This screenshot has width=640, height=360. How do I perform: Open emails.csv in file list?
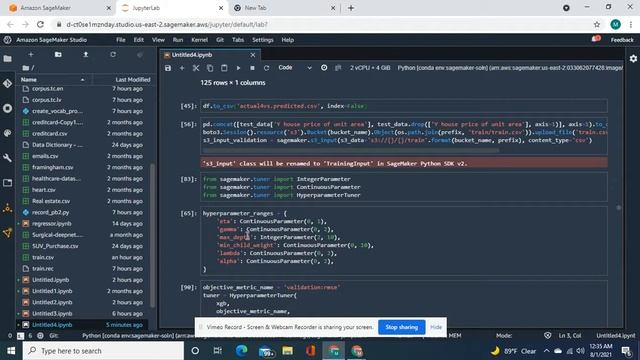coord(83,156)
